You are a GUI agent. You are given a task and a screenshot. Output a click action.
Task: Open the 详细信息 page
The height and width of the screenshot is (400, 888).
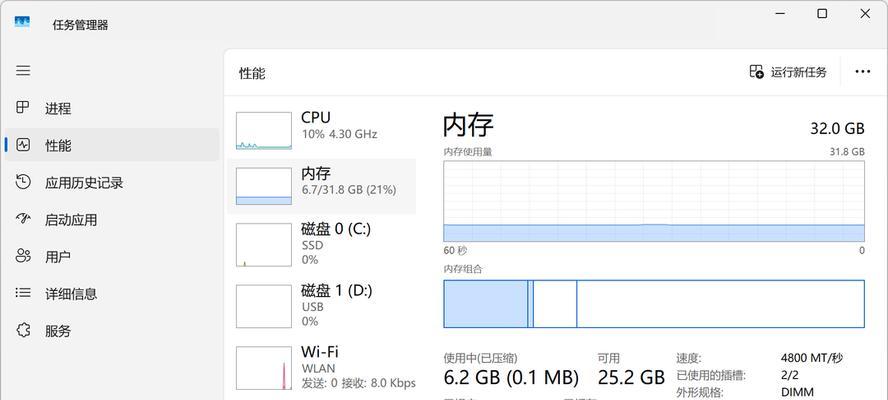pos(112,293)
